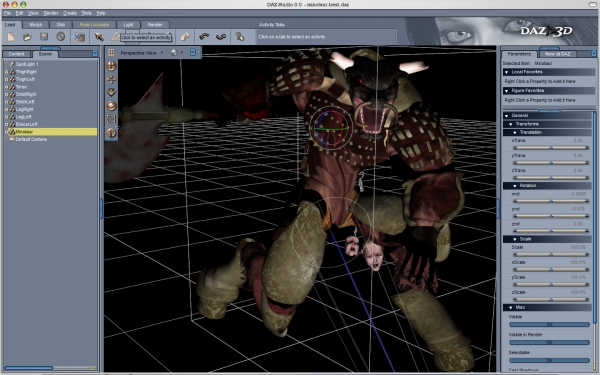The width and height of the screenshot is (600, 375).
Task: Click the zScale slider
Action: click(551, 299)
